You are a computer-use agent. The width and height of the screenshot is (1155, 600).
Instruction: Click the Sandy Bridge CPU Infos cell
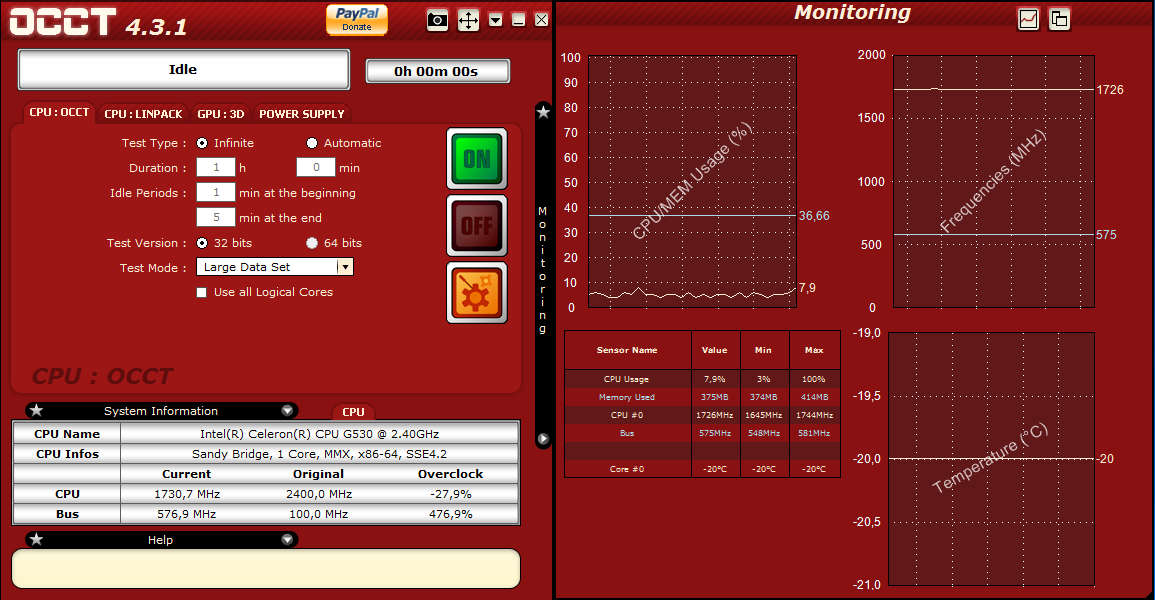[320, 453]
